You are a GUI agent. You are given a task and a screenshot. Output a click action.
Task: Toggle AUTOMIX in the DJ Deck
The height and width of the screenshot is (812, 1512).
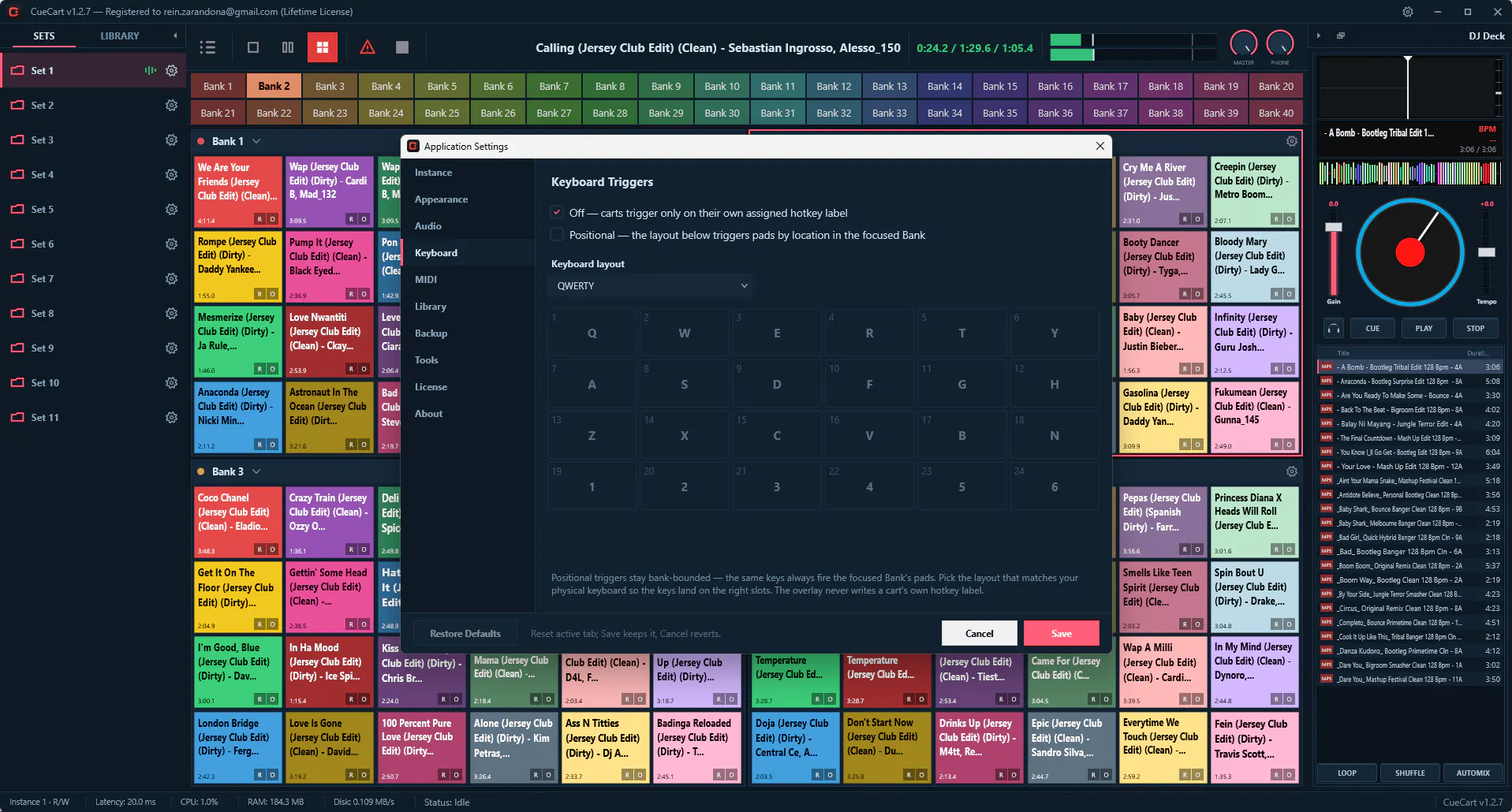pyautogui.click(x=1473, y=773)
